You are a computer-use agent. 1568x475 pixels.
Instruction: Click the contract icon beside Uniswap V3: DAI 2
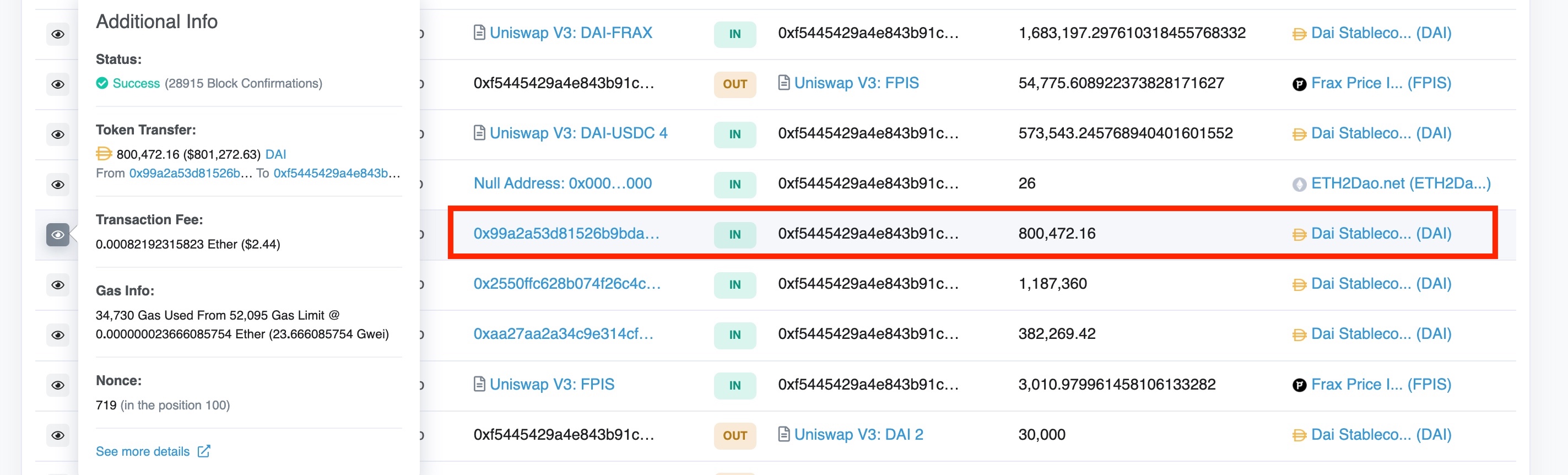pyautogui.click(x=784, y=434)
